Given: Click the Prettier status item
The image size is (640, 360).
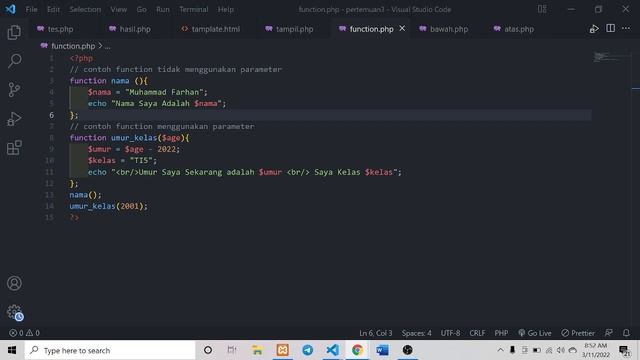Looking at the screenshot, I should pyautogui.click(x=578, y=333).
